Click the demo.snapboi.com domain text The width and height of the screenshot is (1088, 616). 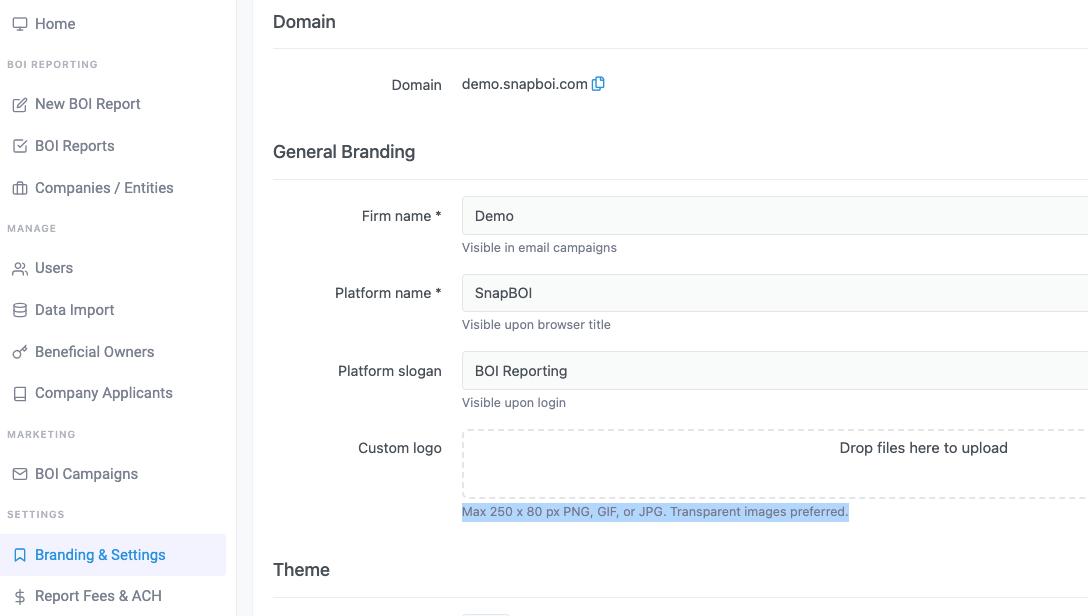point(524,84)
